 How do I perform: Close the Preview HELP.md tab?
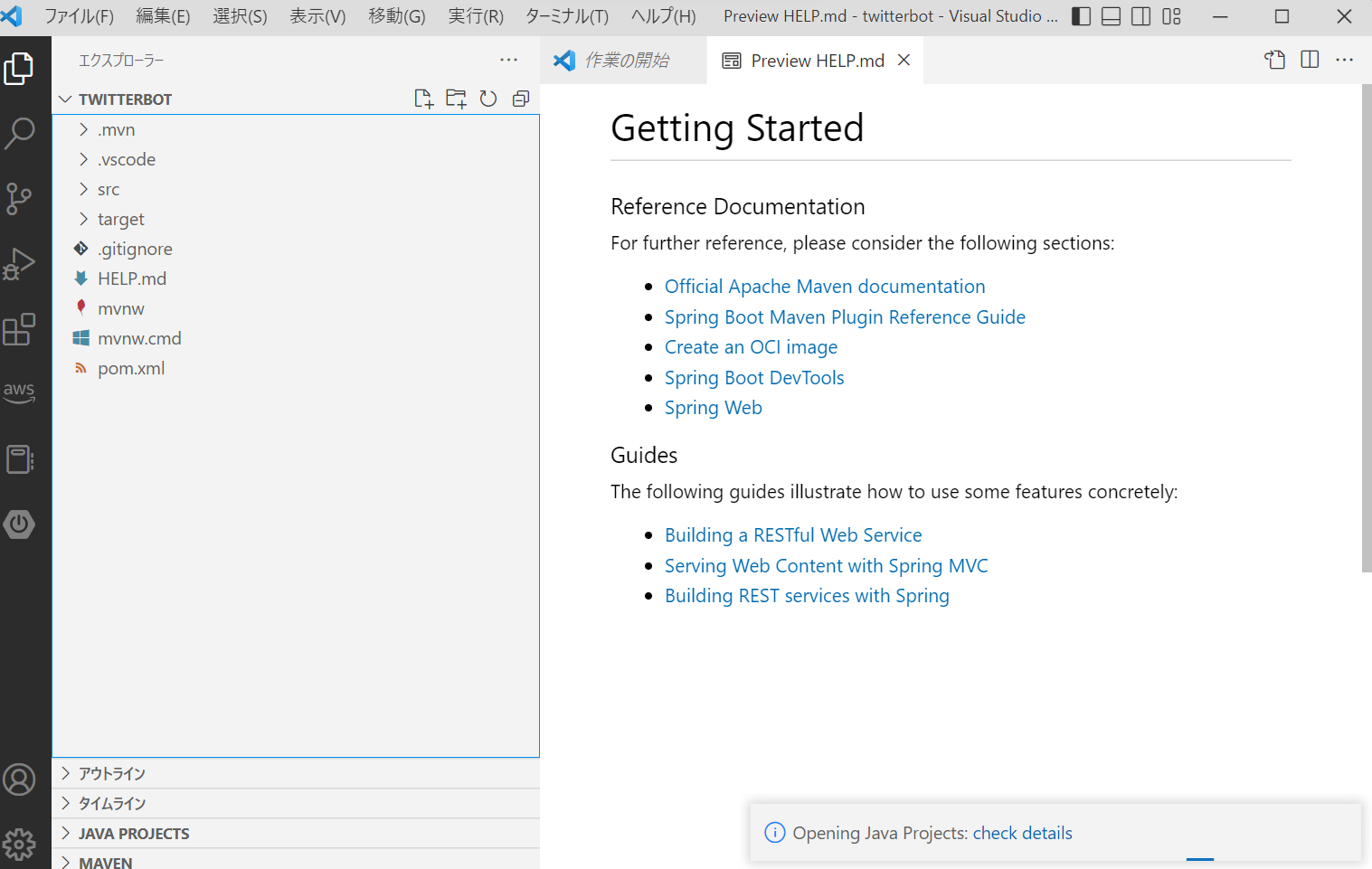(904, 60)
